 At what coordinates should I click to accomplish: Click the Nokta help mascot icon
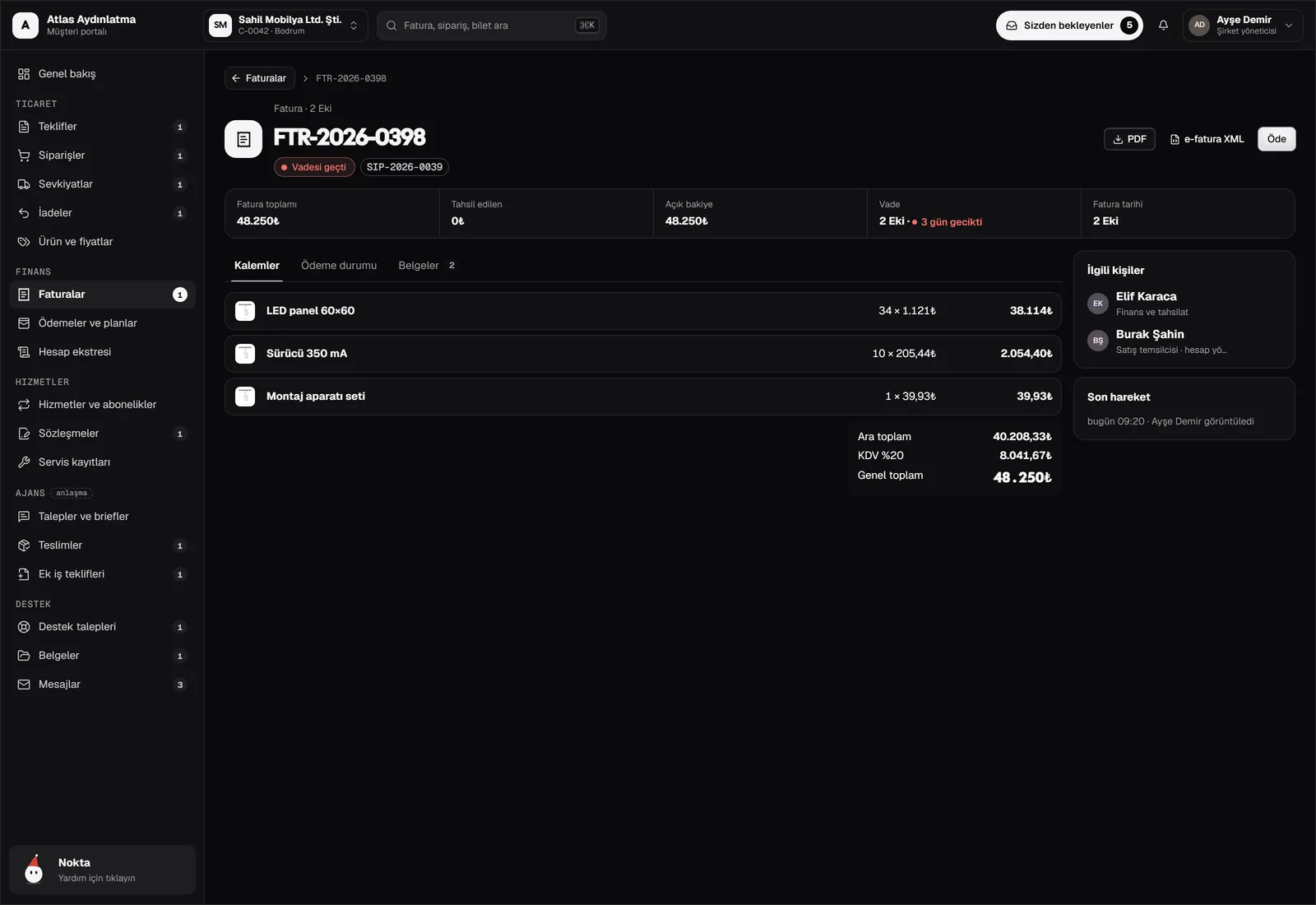pyautogui.click(x=34, y=870)
